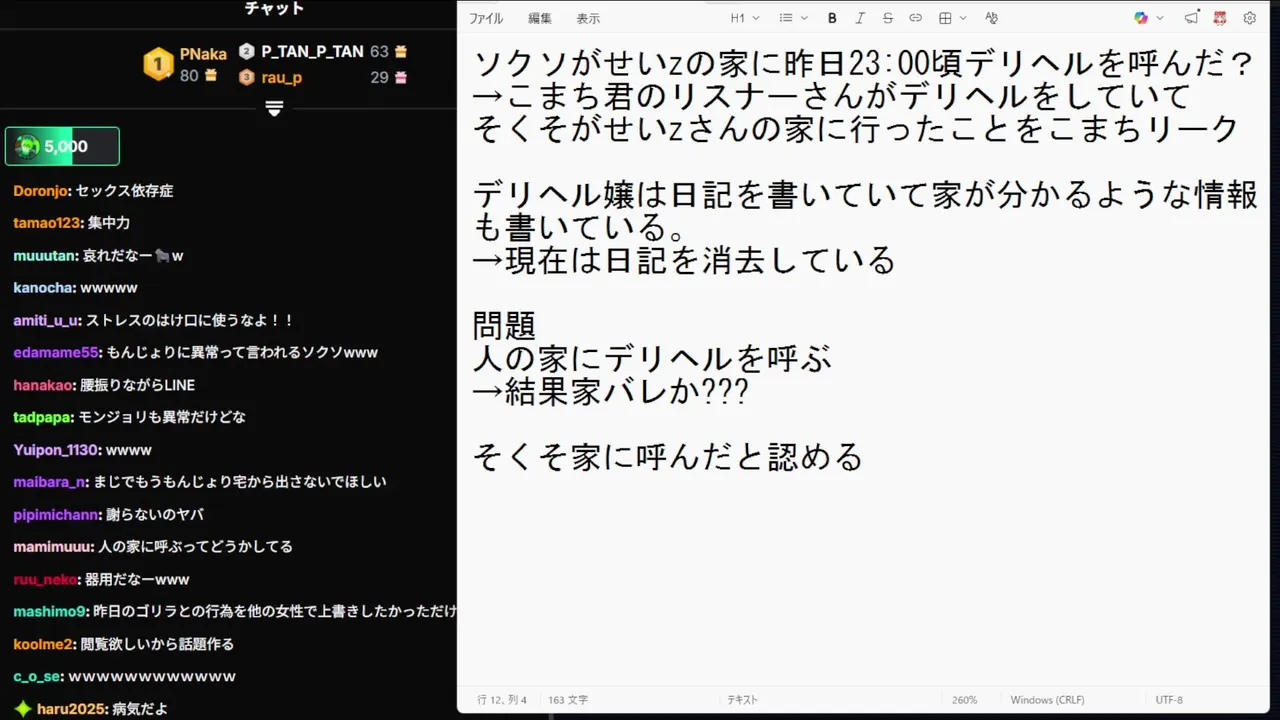
Task: Click the gold rank 1 badge
Action: click(x=158, y=64)
